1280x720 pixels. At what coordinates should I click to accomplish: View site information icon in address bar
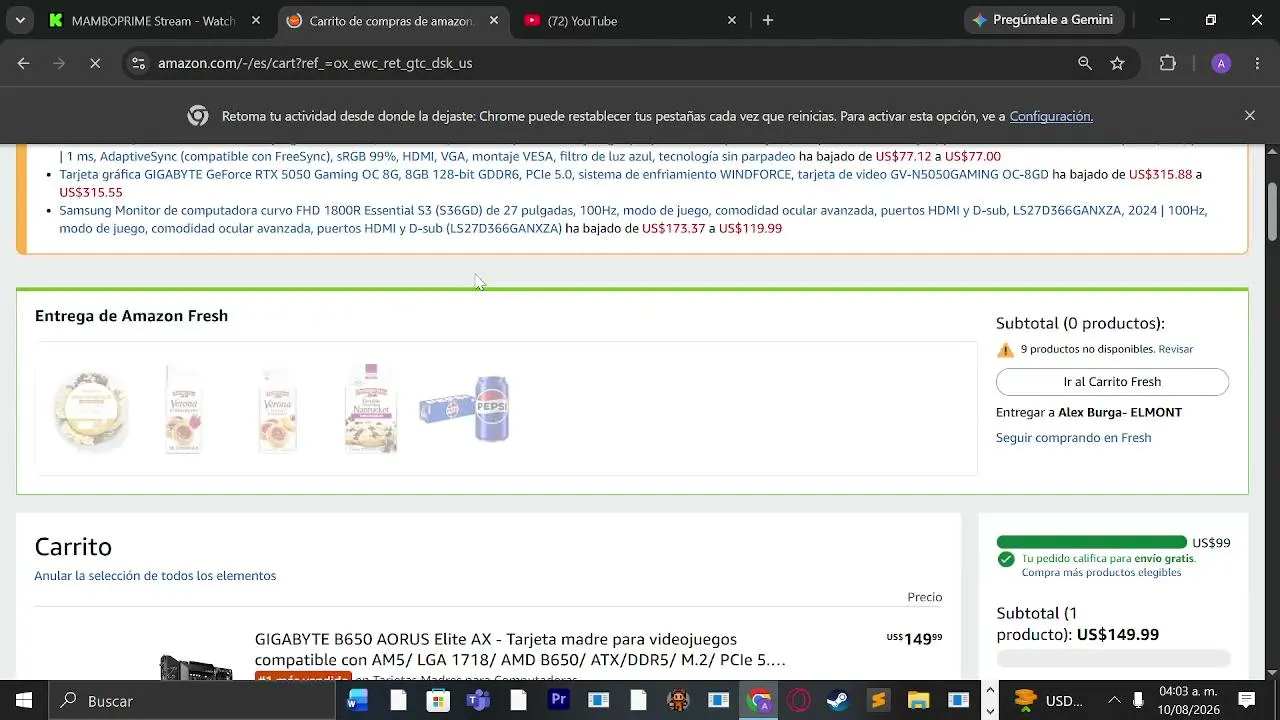(x=137, y=63)
